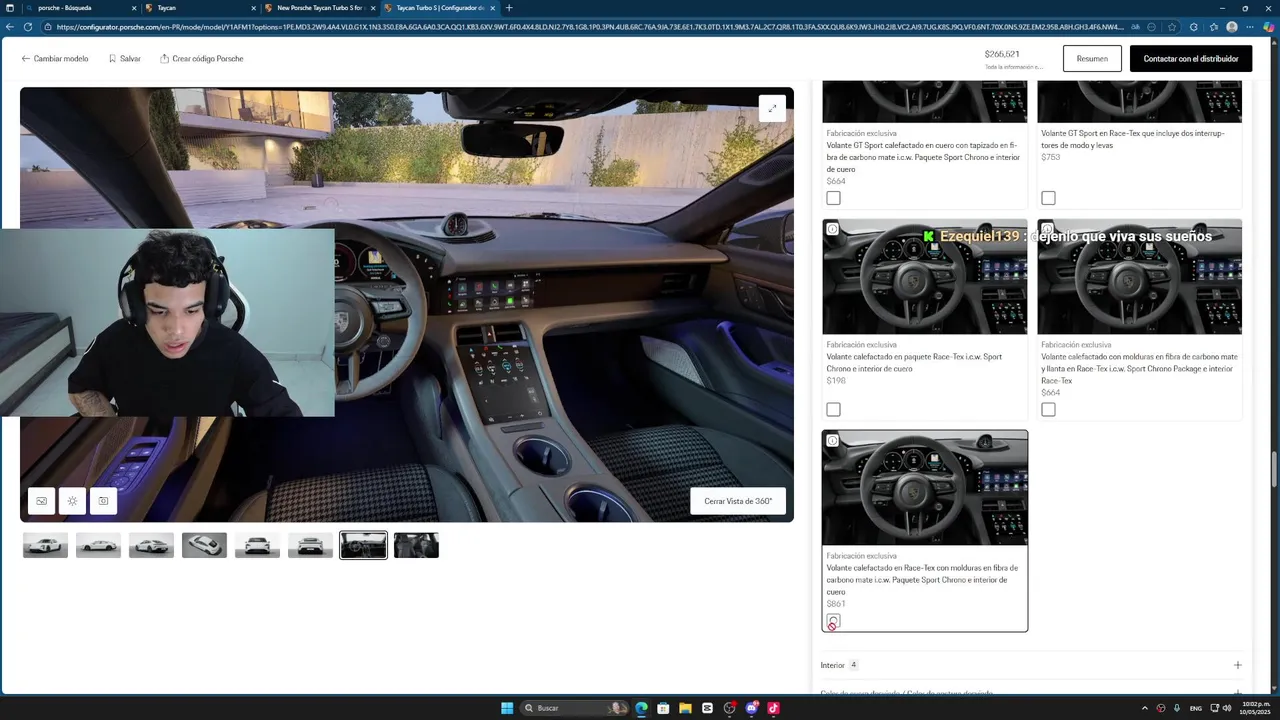
Task: Click the browser favorites star icon
Action: [1172, 27]
